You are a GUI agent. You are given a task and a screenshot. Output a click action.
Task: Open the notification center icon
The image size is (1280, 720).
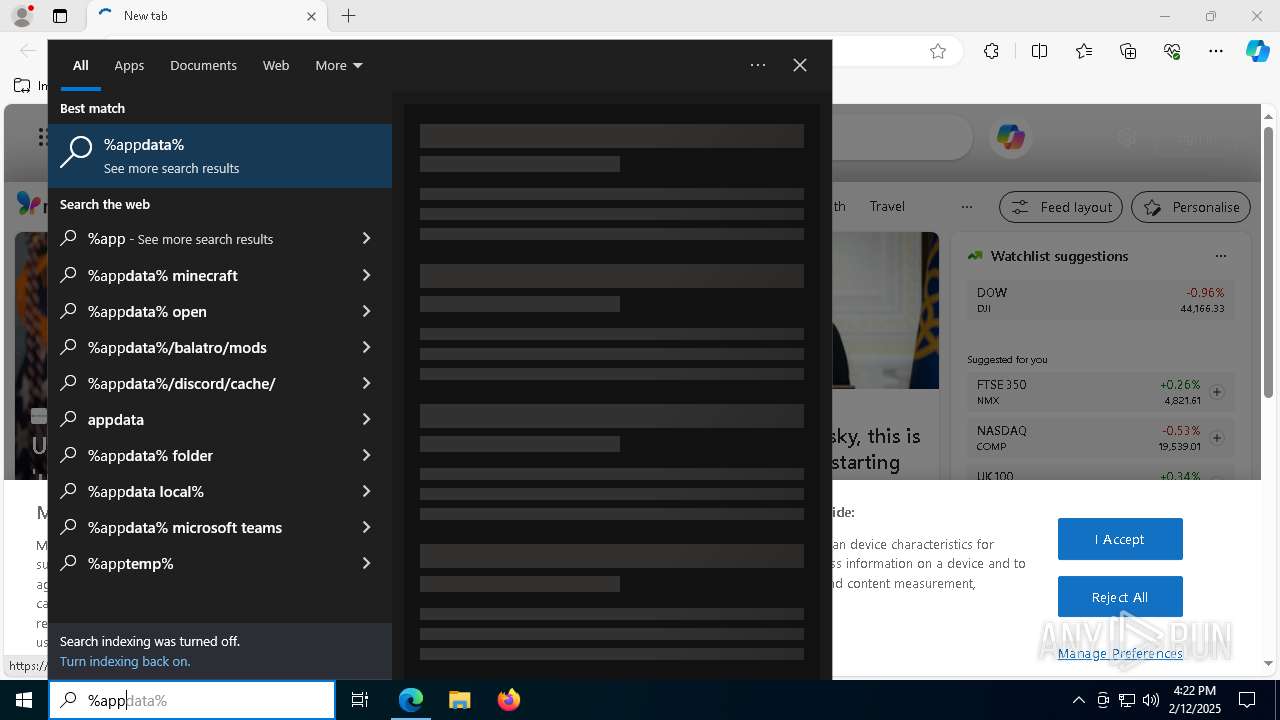pos(1247,700)
